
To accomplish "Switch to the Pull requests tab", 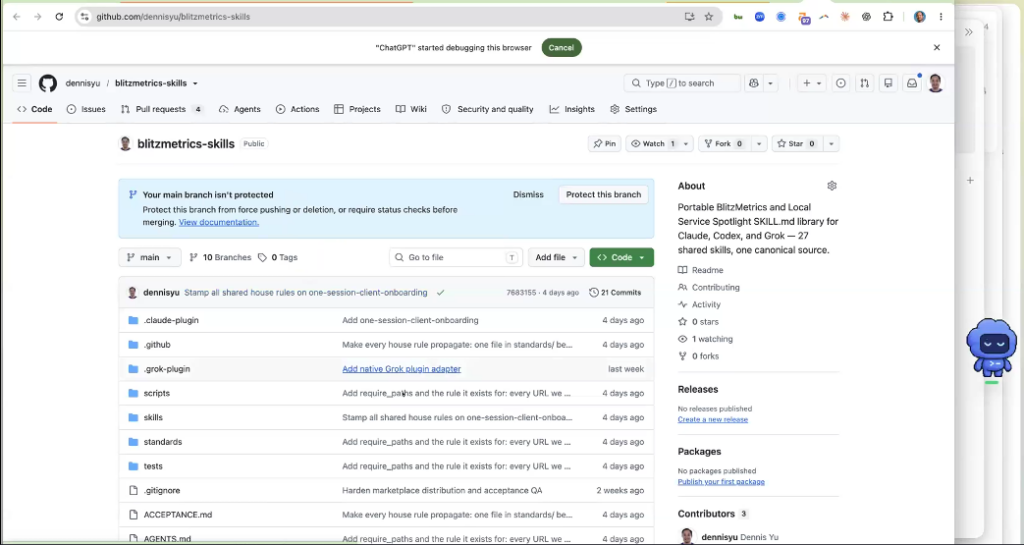I will (x=161, y=109).
